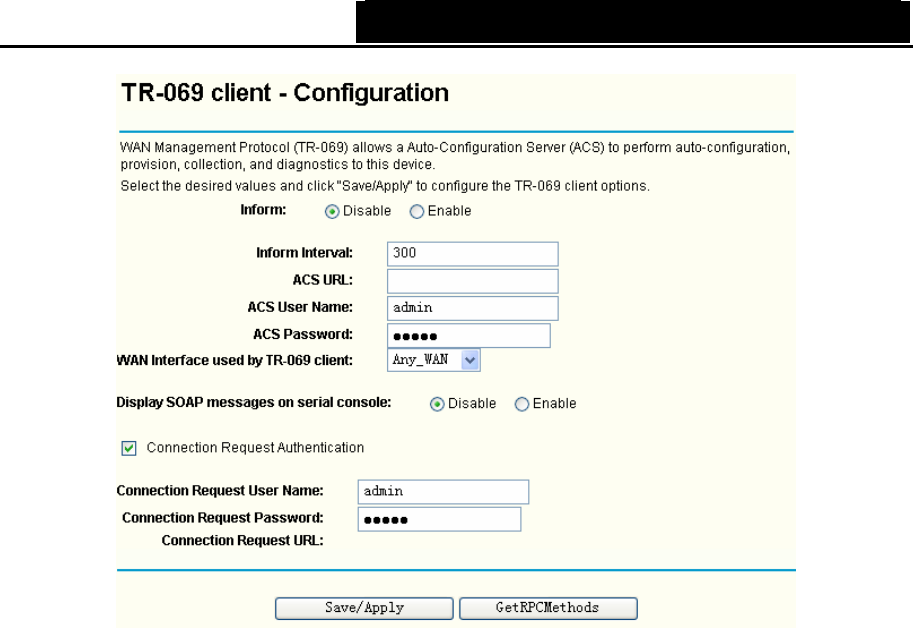Click the ACS User Name field
The height and width of the screenshot is (628, 913).
[x=472, y=308]
